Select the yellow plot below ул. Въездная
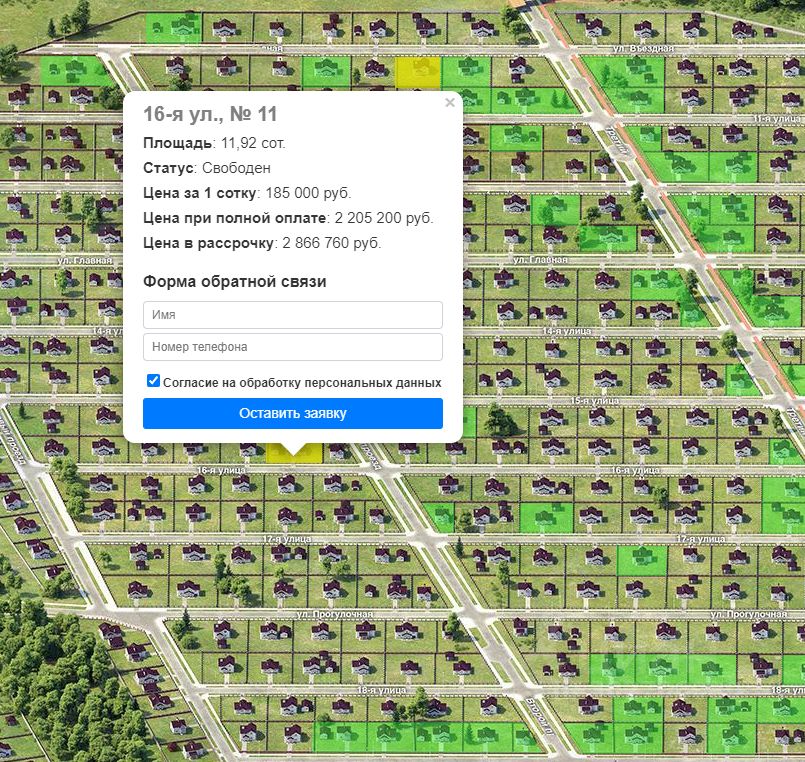 pos(418,71)
